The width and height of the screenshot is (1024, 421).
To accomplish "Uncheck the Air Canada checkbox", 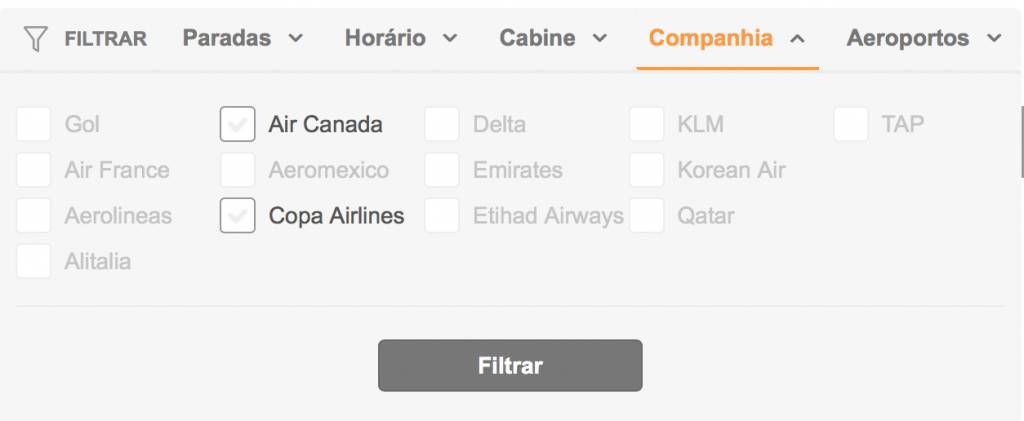I will click(x=238, y=124).
